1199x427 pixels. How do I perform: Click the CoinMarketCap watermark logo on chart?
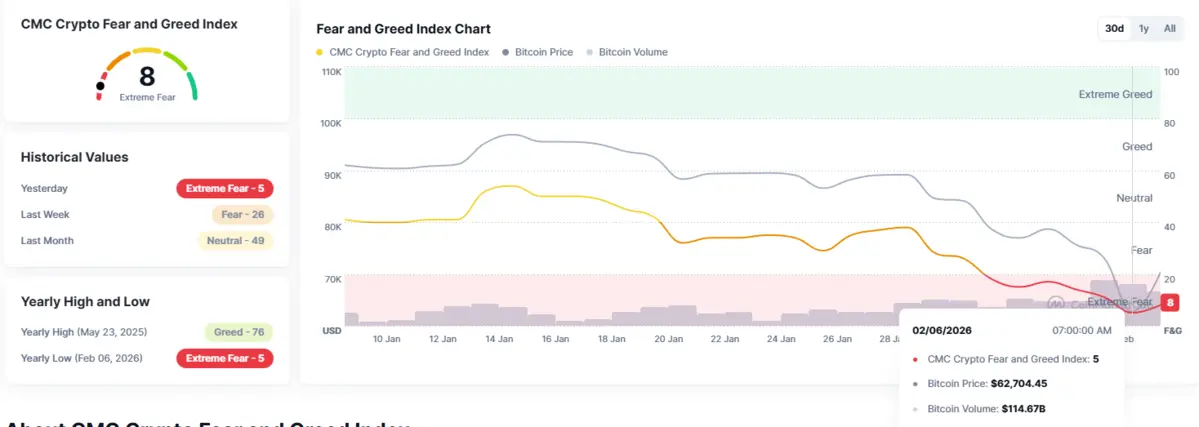[1055, 303]
